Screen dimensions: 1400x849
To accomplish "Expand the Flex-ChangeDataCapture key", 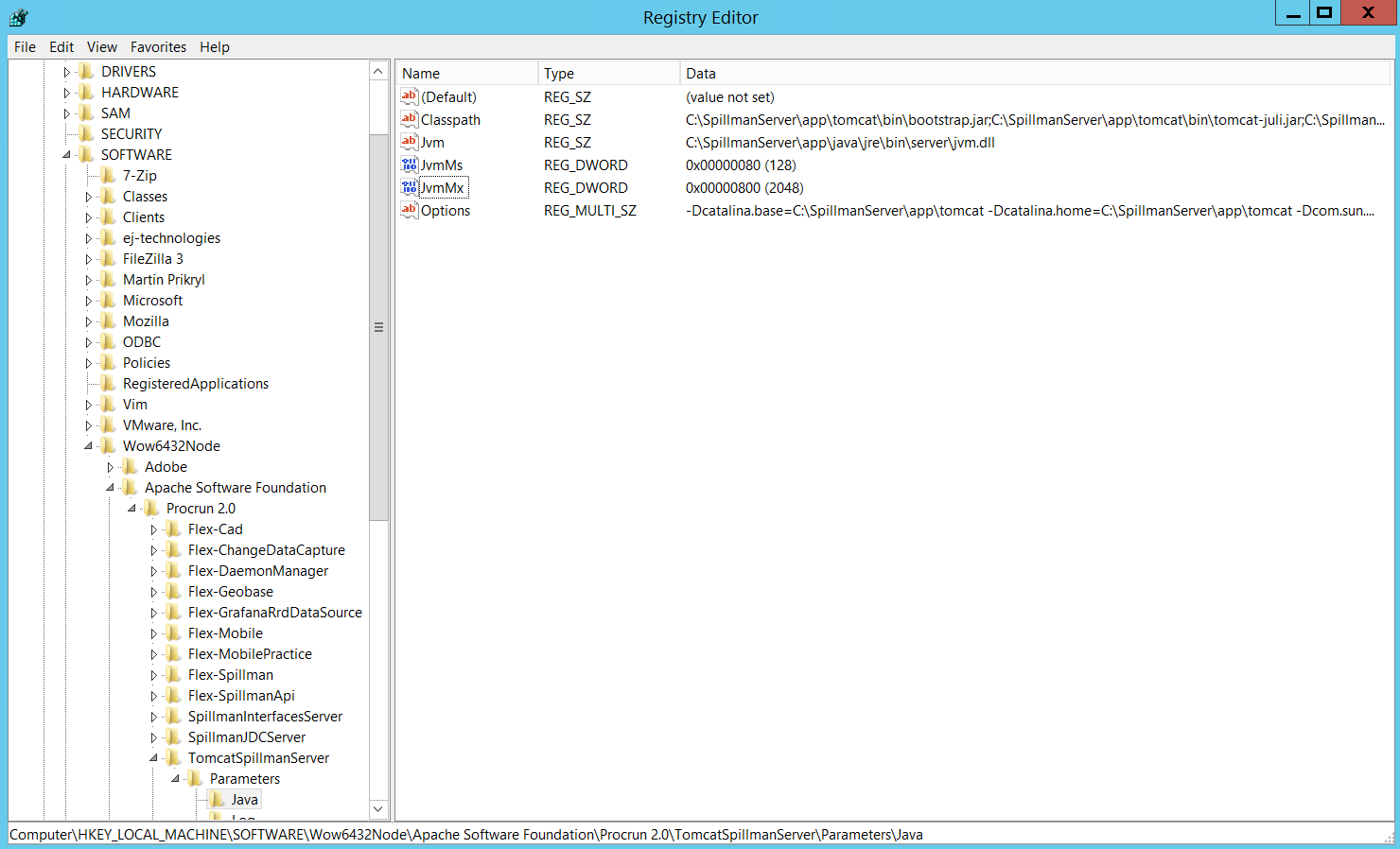I will [x=153, y=550].
